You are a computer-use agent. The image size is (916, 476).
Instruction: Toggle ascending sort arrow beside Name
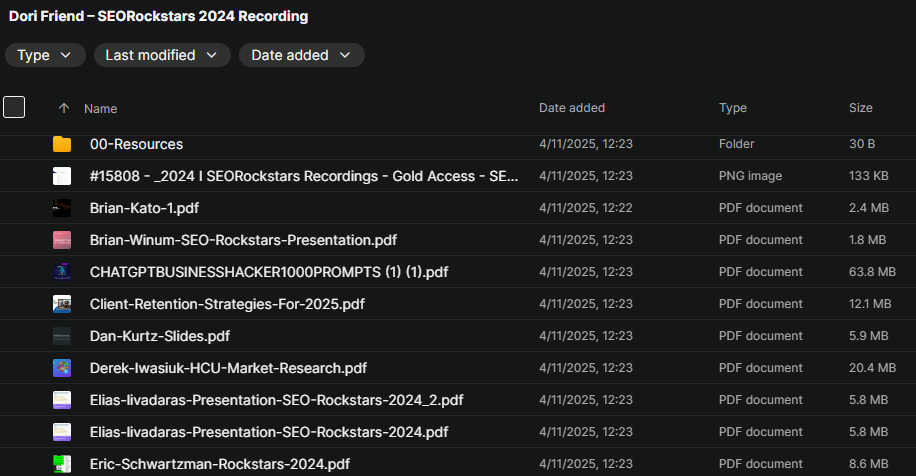tap(64, 108)
